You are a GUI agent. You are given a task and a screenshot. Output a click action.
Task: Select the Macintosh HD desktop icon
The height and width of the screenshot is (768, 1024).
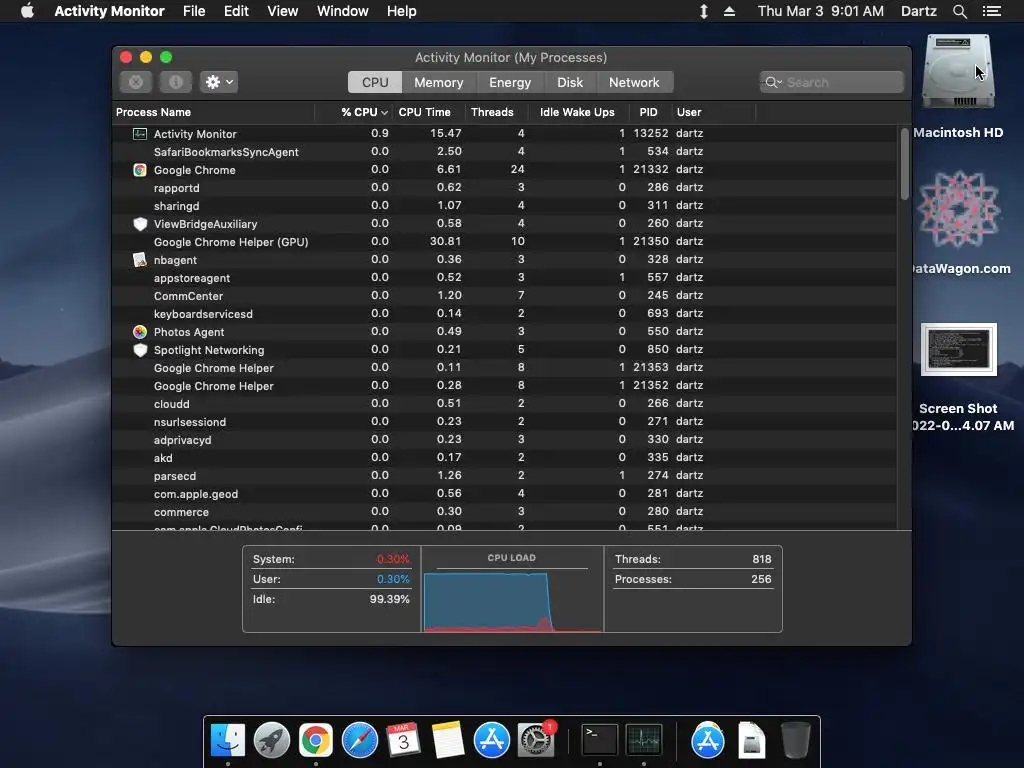(x=958, y=72)
